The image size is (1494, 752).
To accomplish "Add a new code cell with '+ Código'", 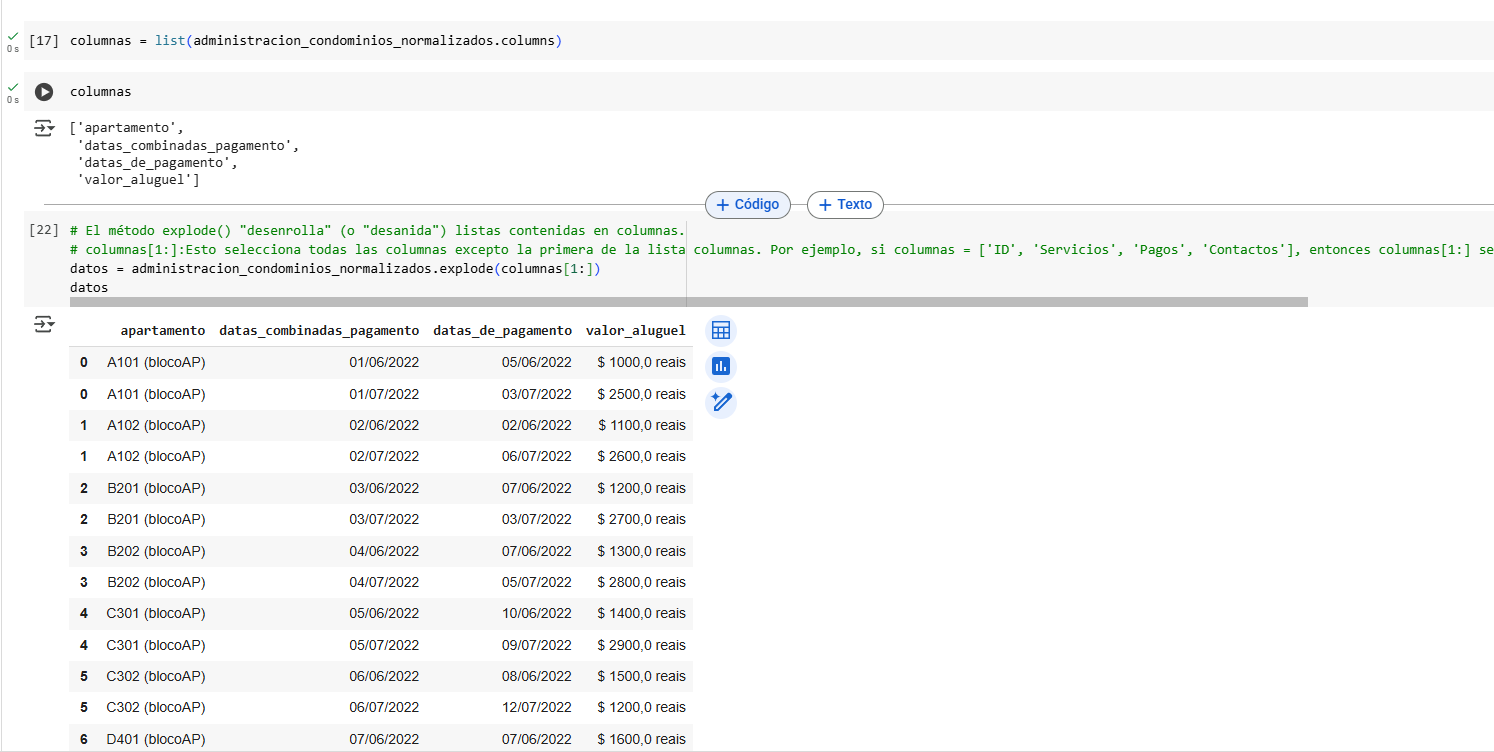I will [748, 204].
